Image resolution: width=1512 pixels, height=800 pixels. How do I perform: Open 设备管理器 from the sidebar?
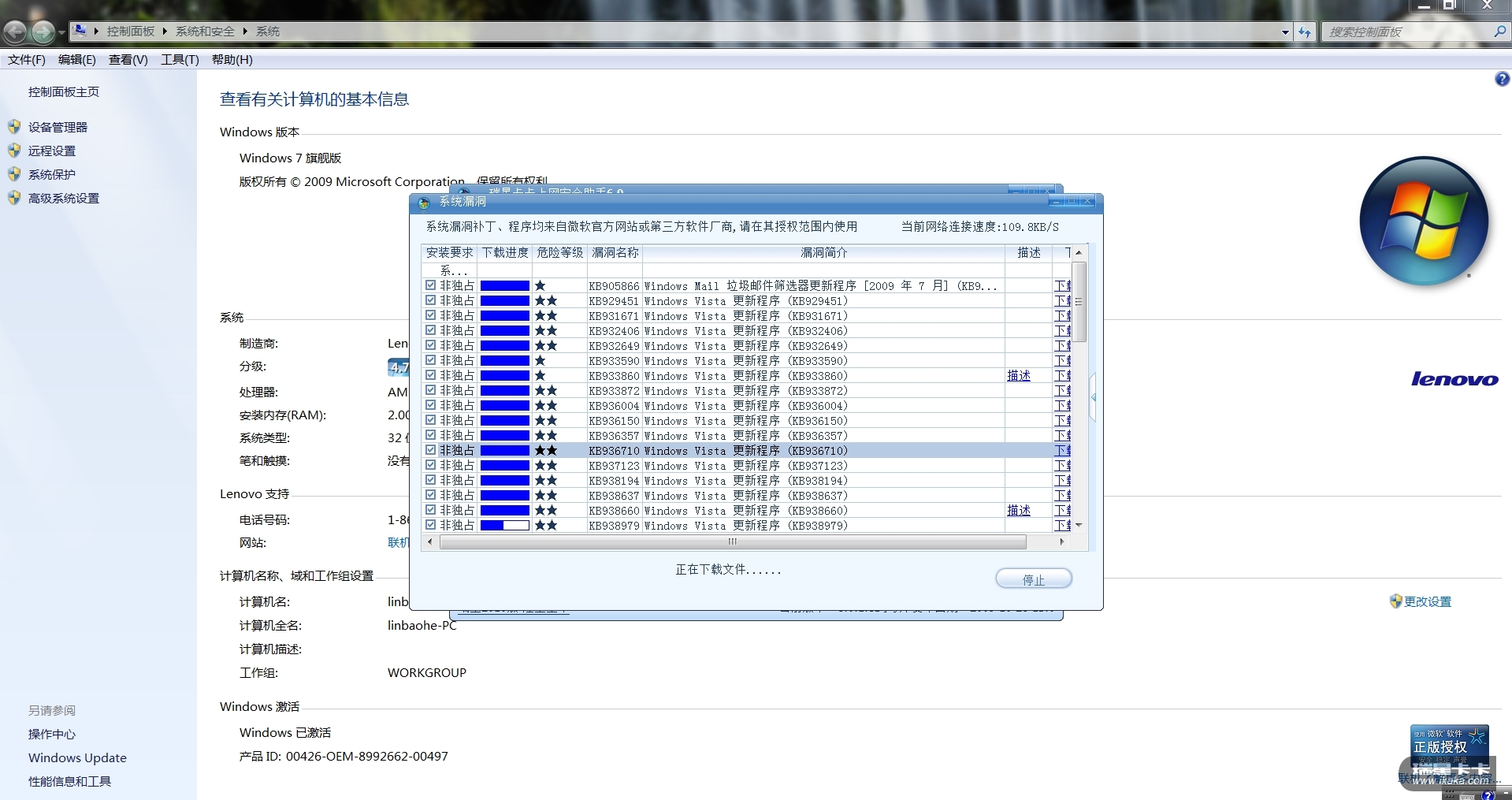click(58, 128)
